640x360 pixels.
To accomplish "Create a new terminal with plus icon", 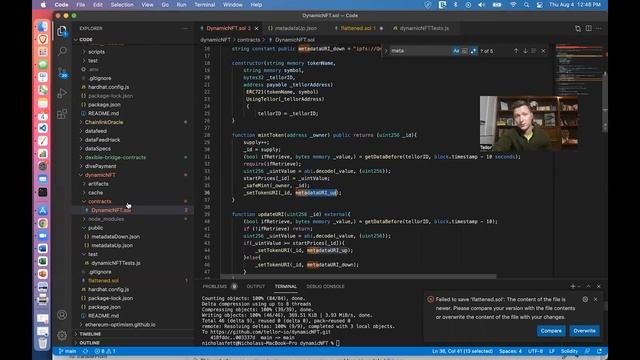I will click(x=573, y=287).
